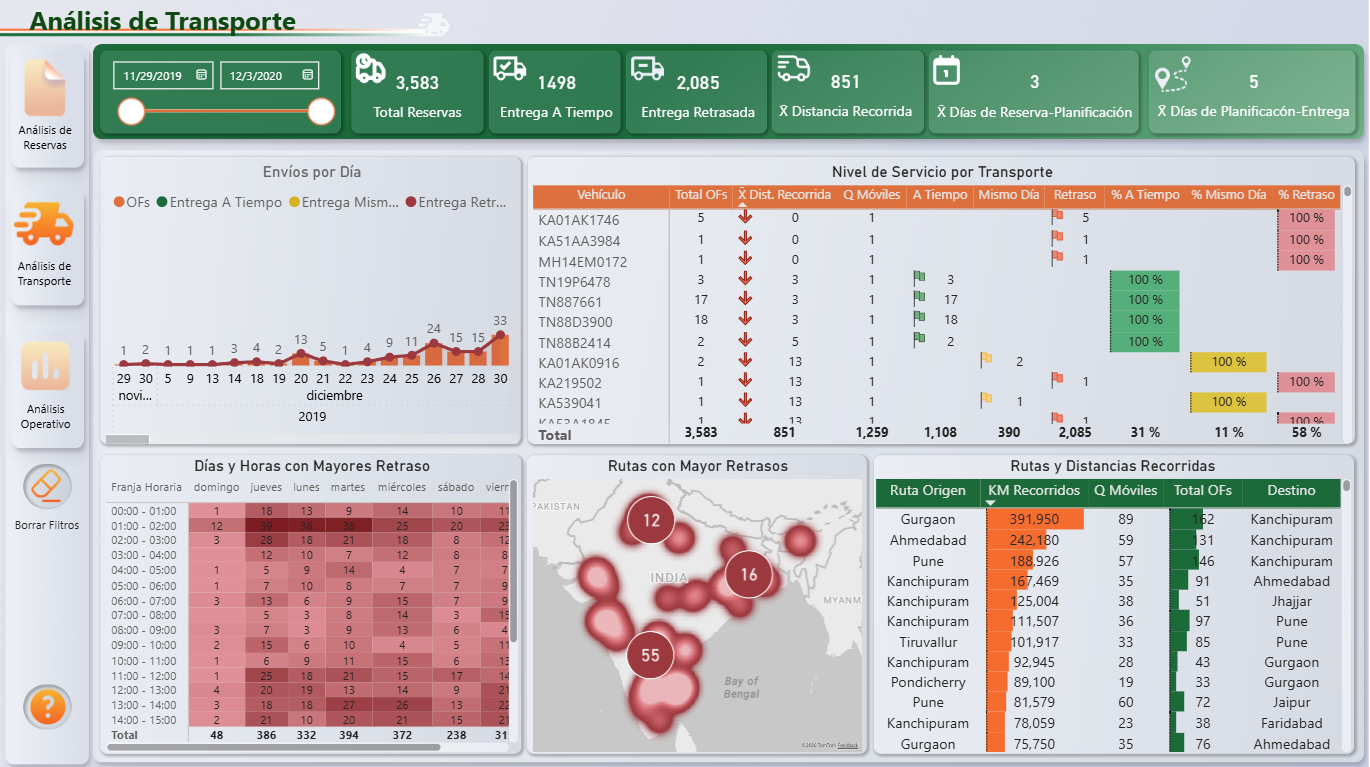
Task: Click the calendar icon in the start date box
Action: pyautogui.click(x=201, y=75)
